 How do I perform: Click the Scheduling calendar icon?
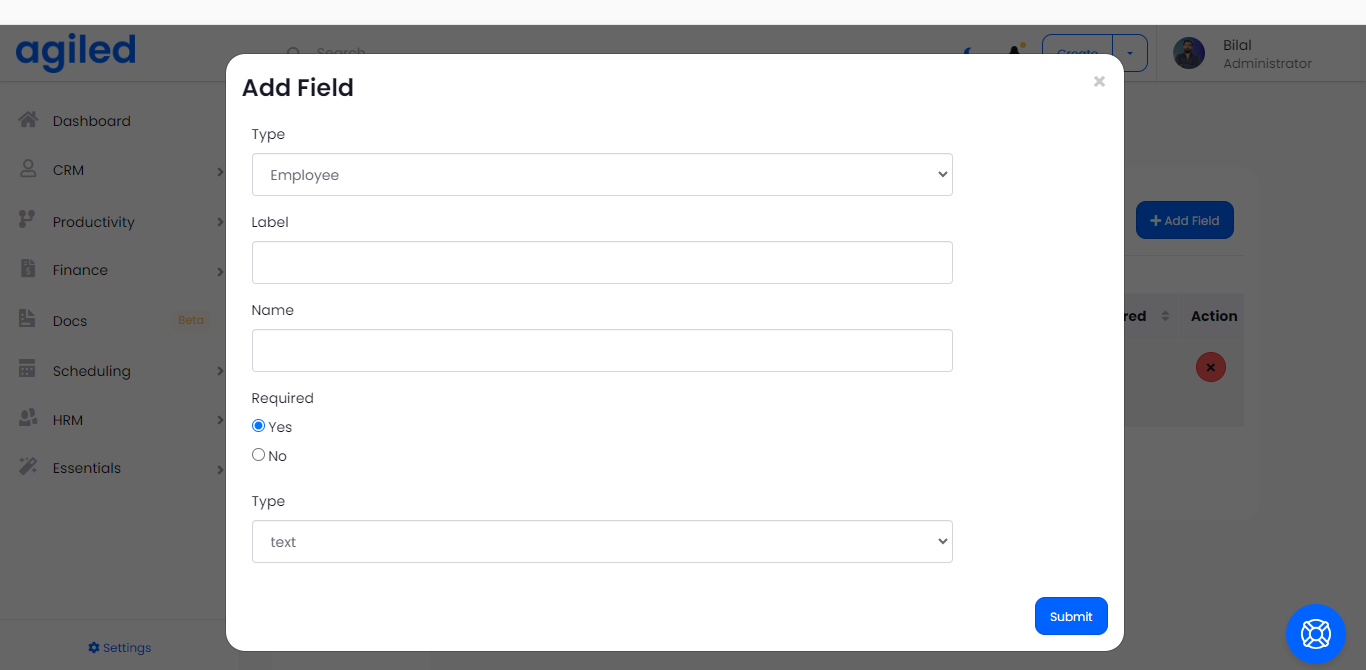pyautogui.click(x=28, y=369)
